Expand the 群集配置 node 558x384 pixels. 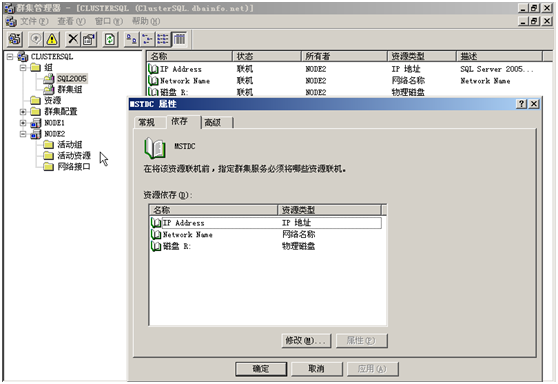[23, 112]
